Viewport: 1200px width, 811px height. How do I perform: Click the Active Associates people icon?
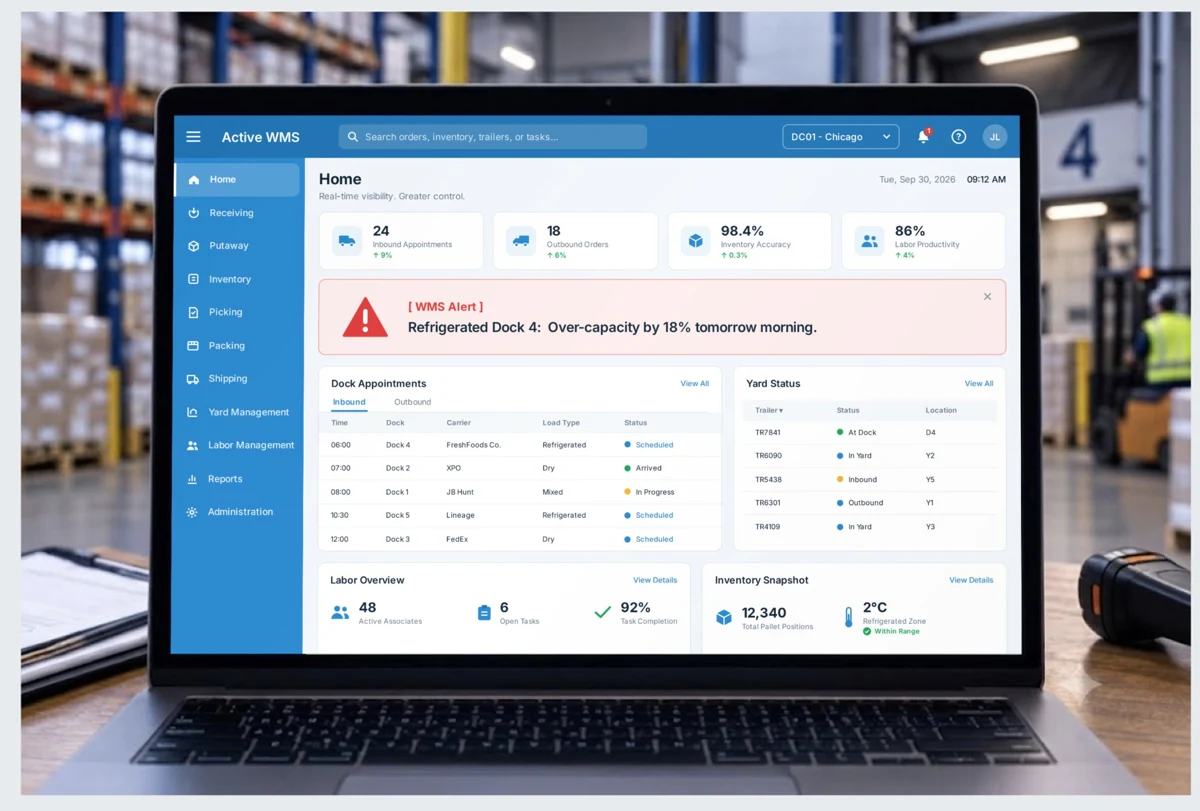[x=340, y=613]
